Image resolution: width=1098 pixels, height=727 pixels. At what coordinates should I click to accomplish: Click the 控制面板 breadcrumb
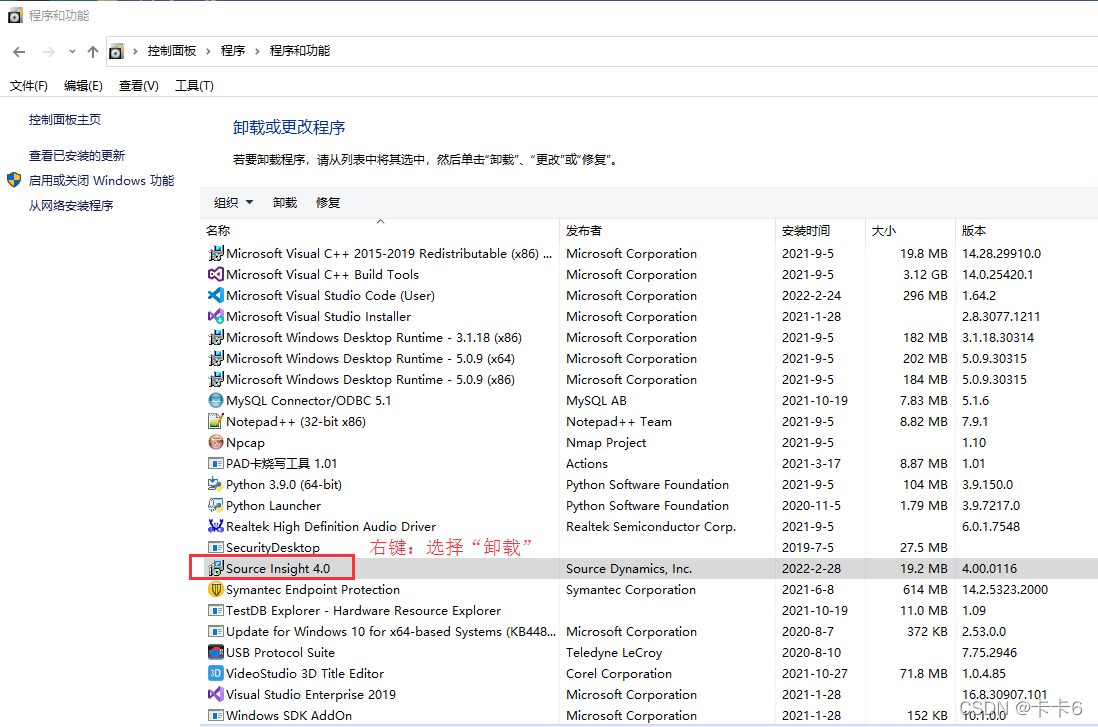click(172, 51)
